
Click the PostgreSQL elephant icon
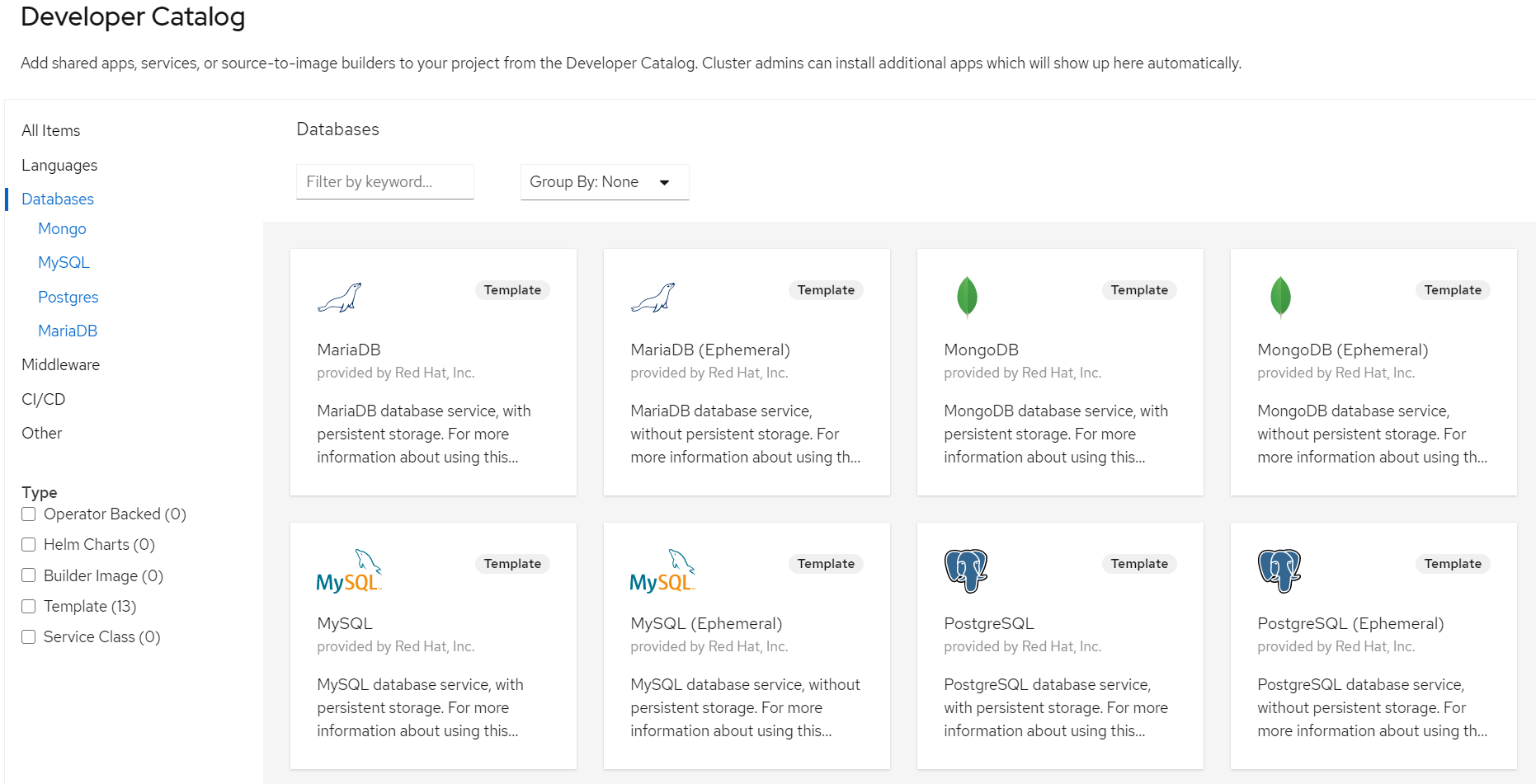pos(966,571)
